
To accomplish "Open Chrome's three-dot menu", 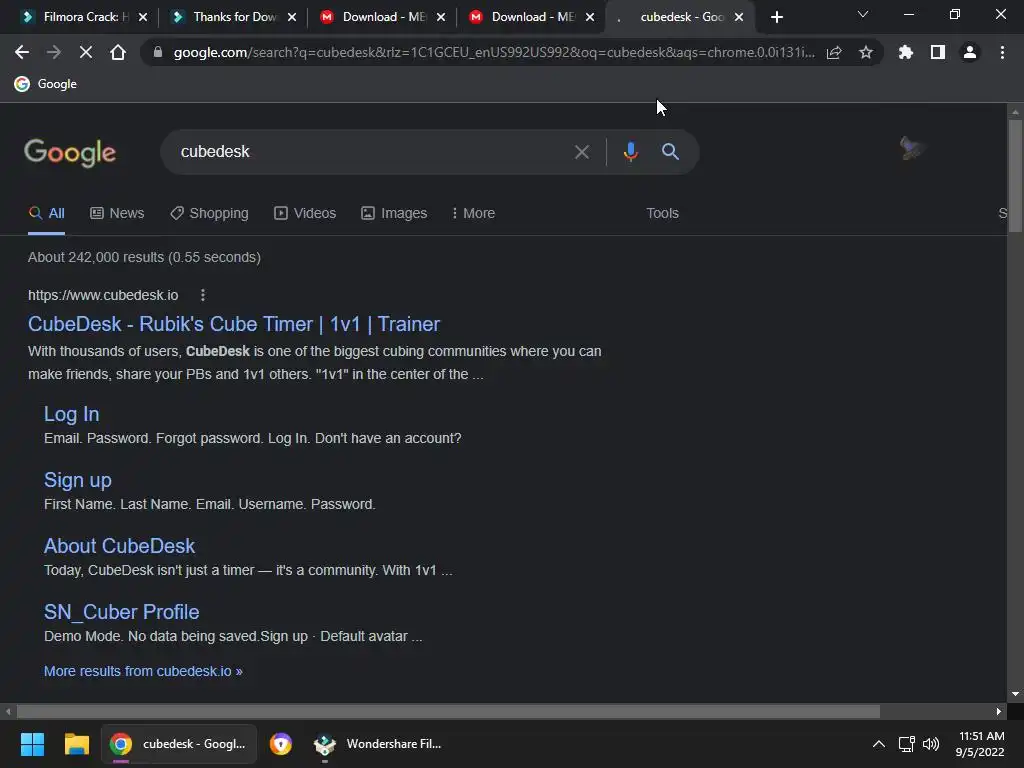I will [1002, 52].
